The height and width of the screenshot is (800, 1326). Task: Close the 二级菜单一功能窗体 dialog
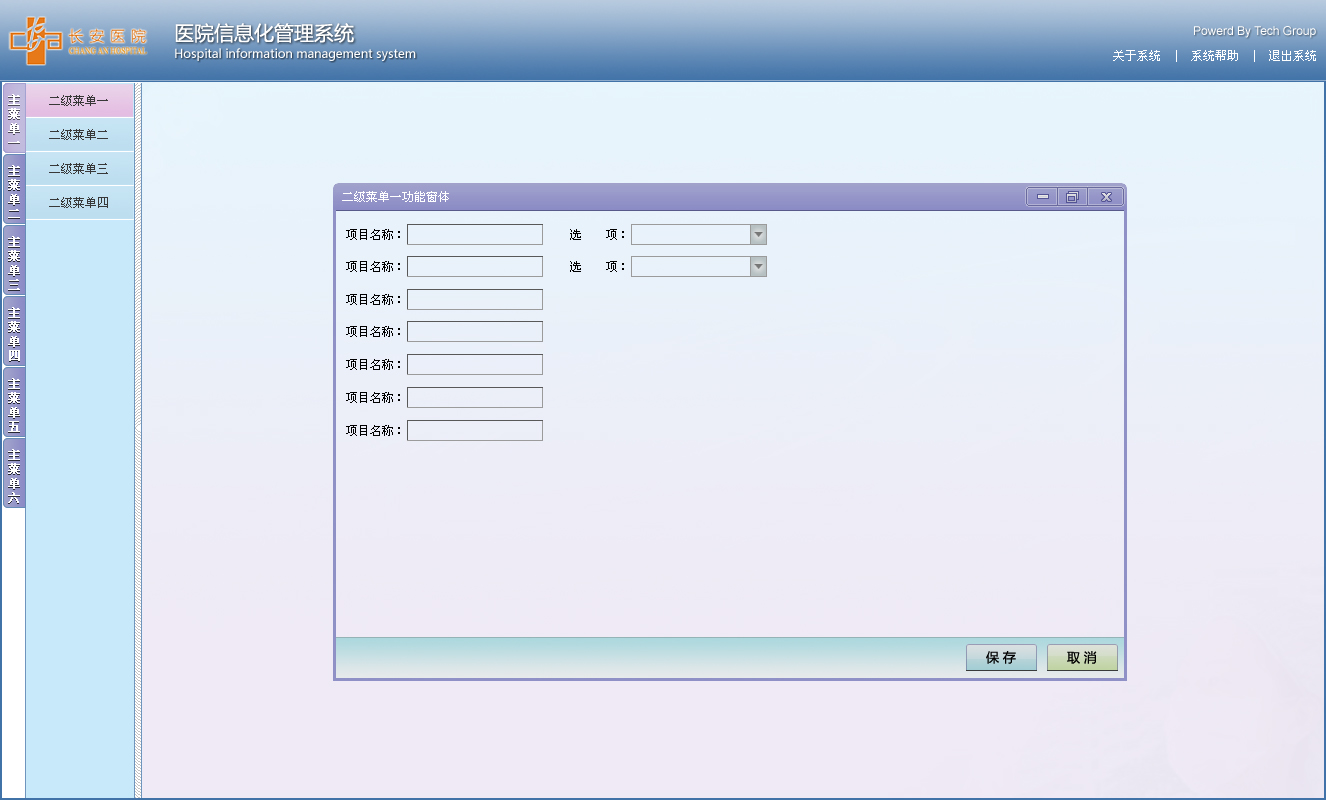click(1106, 197)
